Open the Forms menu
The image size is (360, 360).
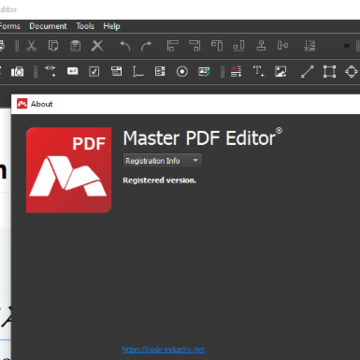coord(10,26)
